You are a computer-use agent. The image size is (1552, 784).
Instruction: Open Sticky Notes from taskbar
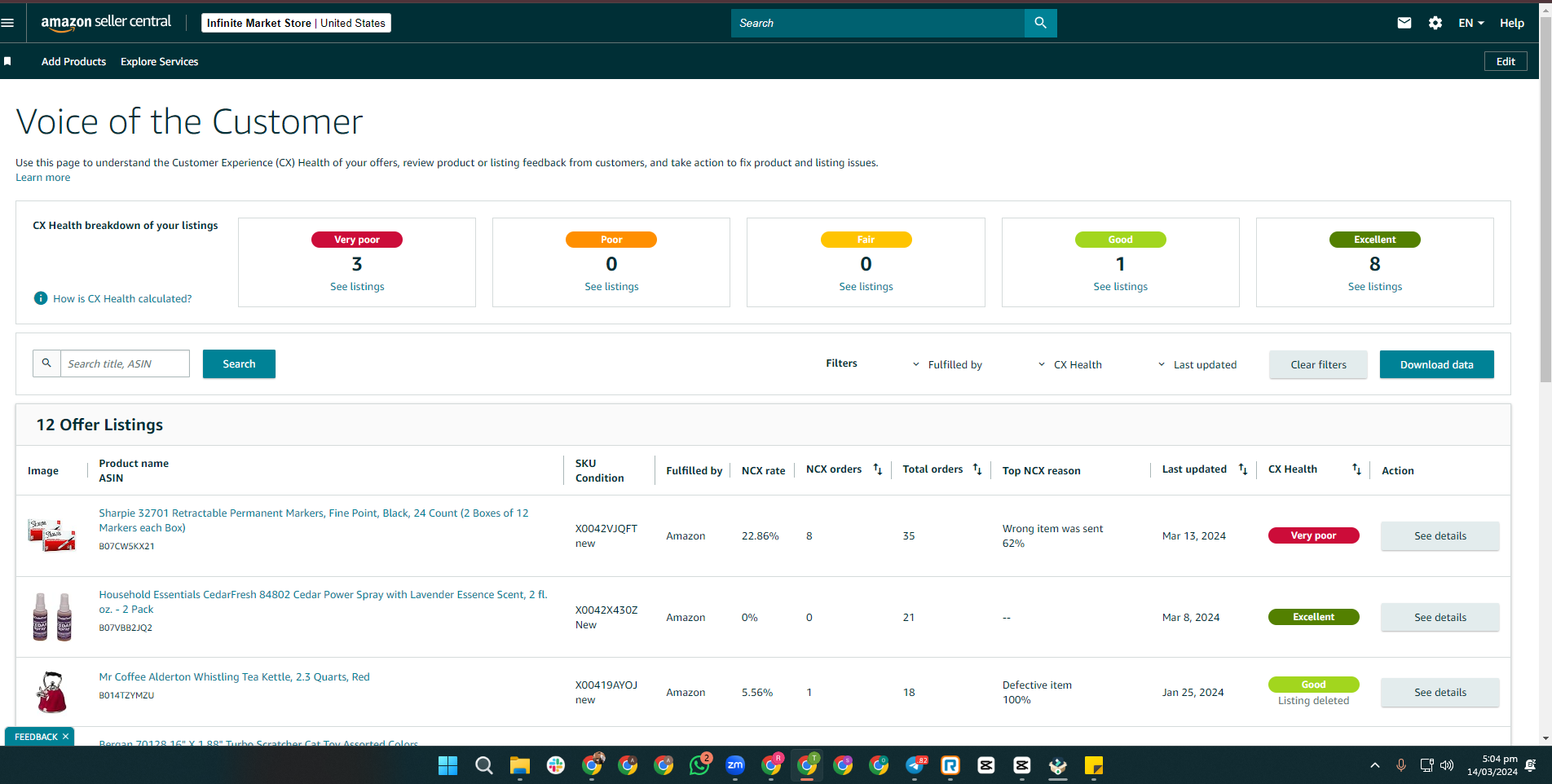point(1094,765)
